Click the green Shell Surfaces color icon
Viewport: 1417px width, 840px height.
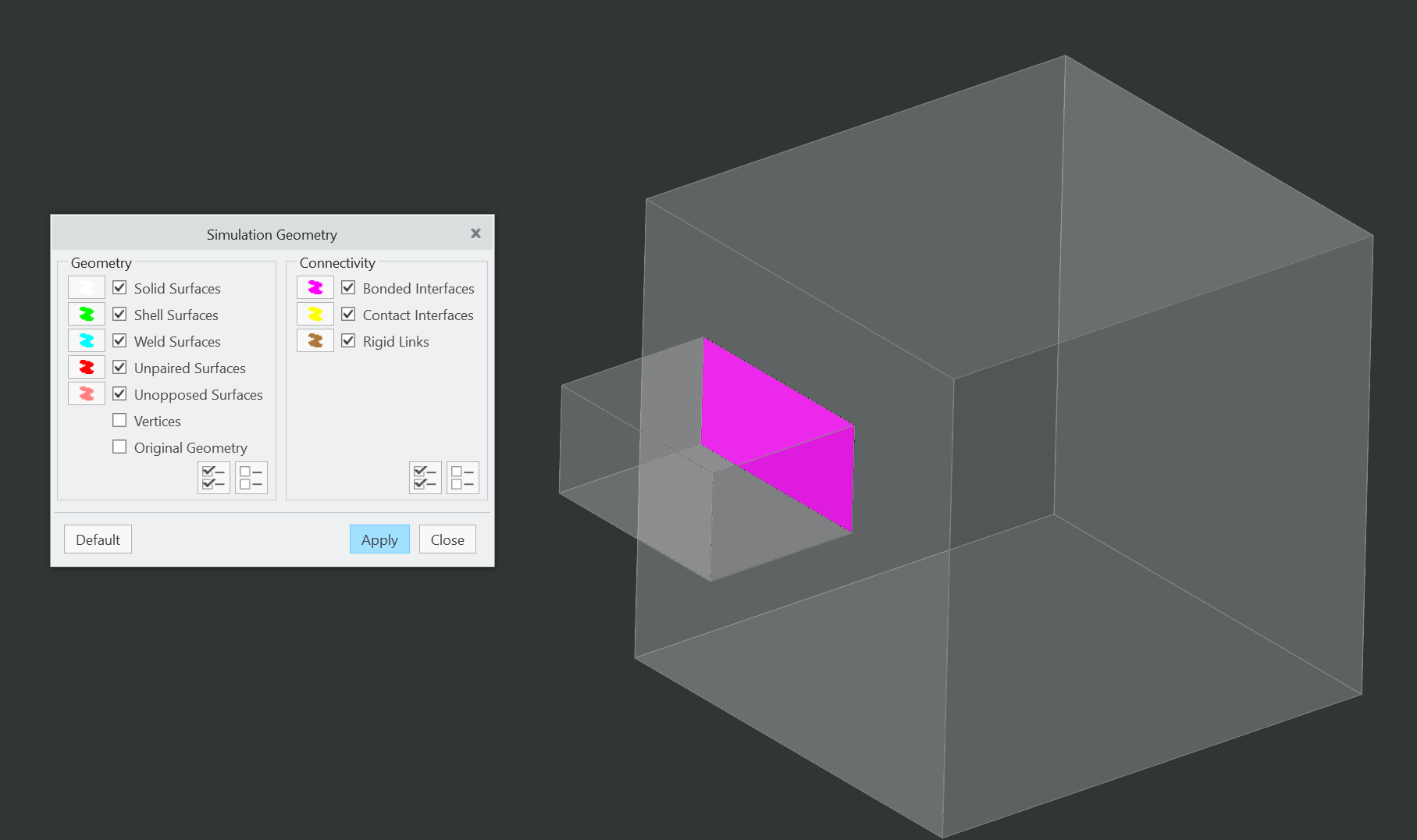coord(87,314)
